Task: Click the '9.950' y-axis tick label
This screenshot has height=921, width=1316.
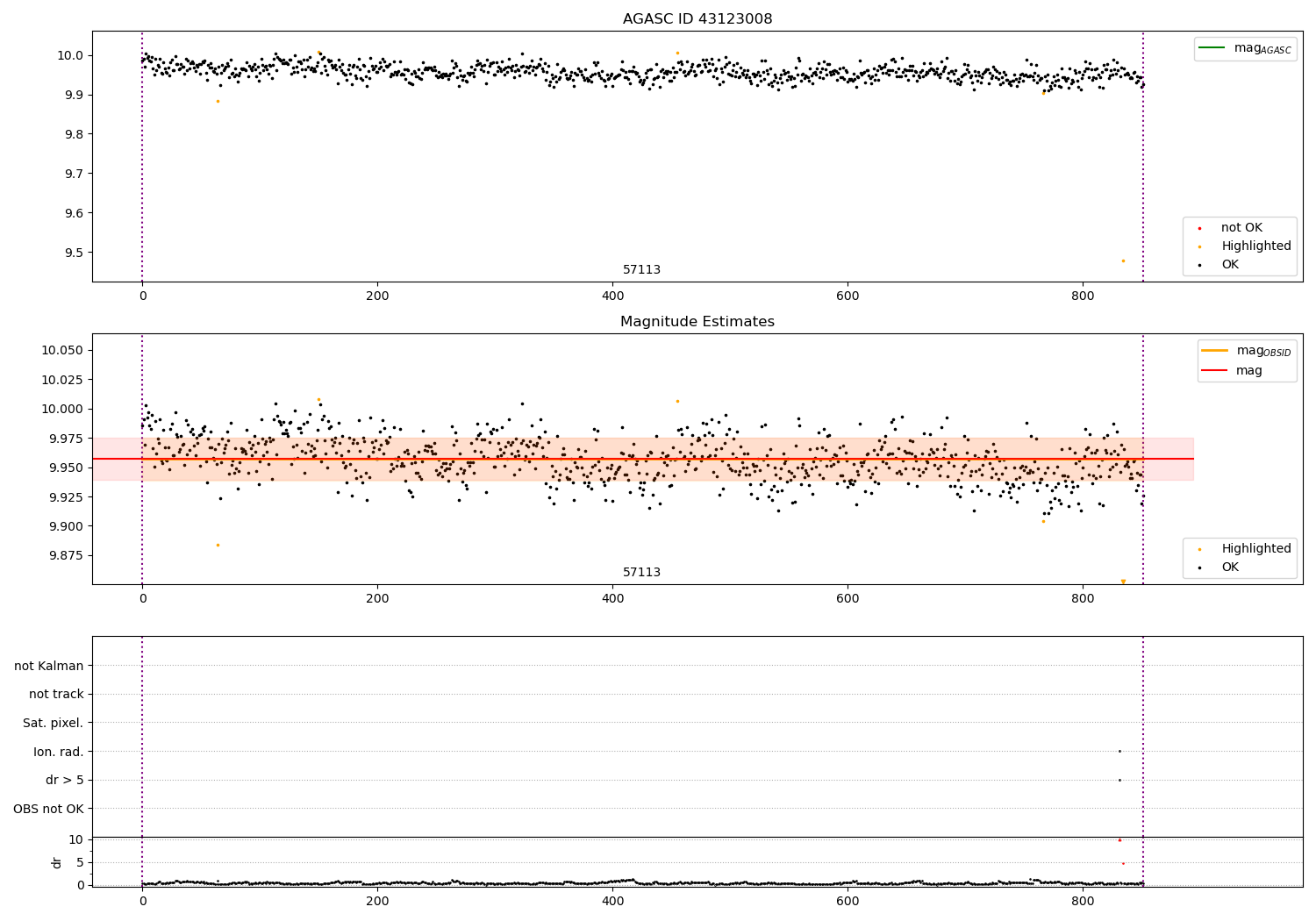Action: point(66,468)
